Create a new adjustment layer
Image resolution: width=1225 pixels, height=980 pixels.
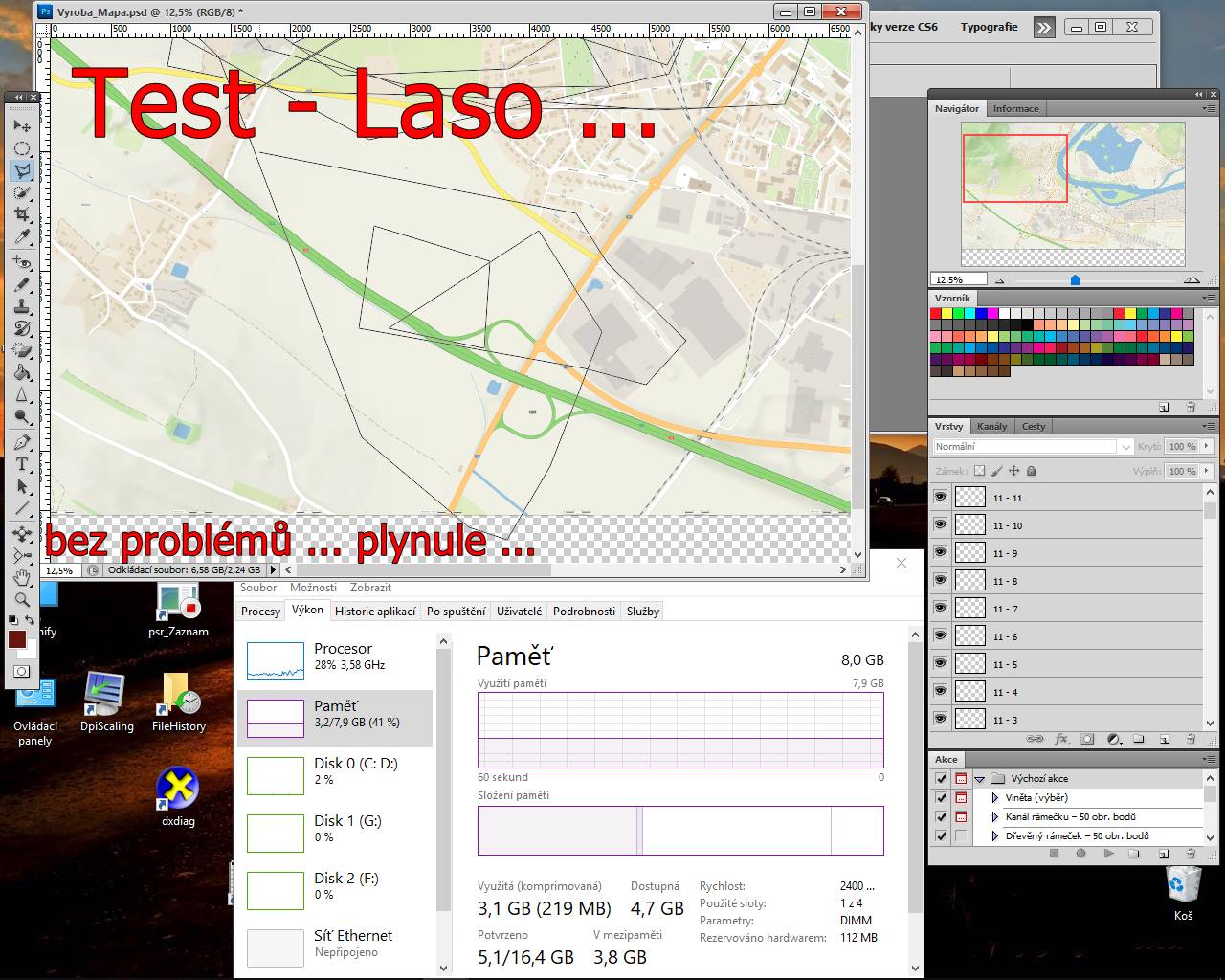click(1113, 739)
